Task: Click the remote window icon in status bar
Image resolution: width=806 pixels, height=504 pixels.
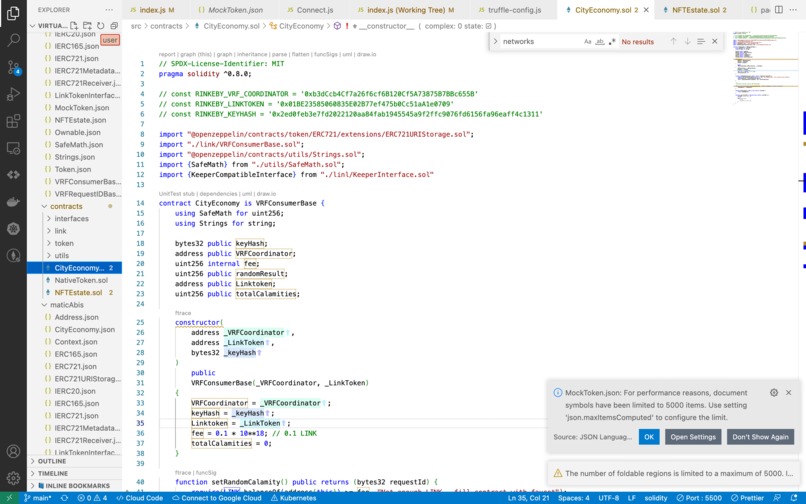Action: coord(9,498)
